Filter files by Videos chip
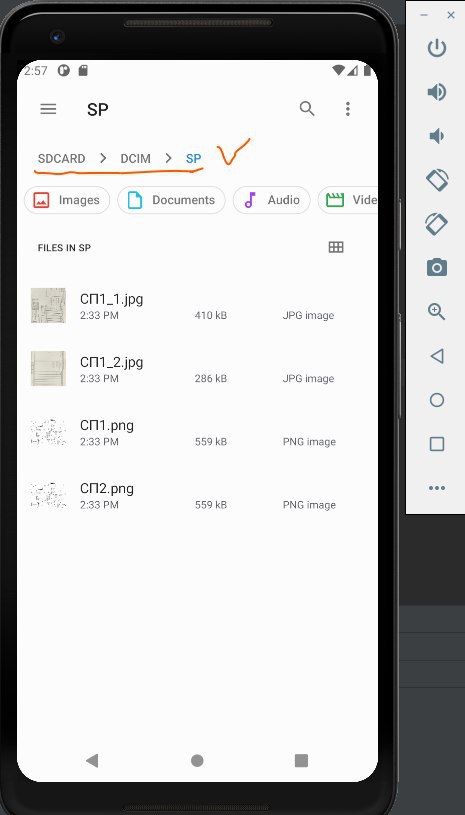465x815 pixels. 348,200
